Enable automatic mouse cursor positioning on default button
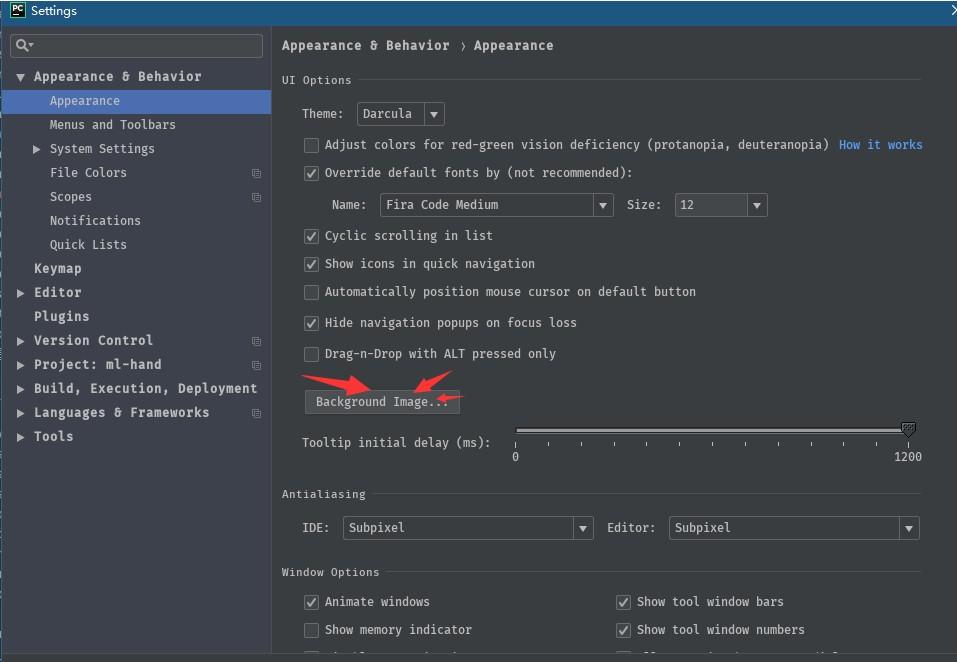This screenshot has width=957, height=662. click(311, 292)
